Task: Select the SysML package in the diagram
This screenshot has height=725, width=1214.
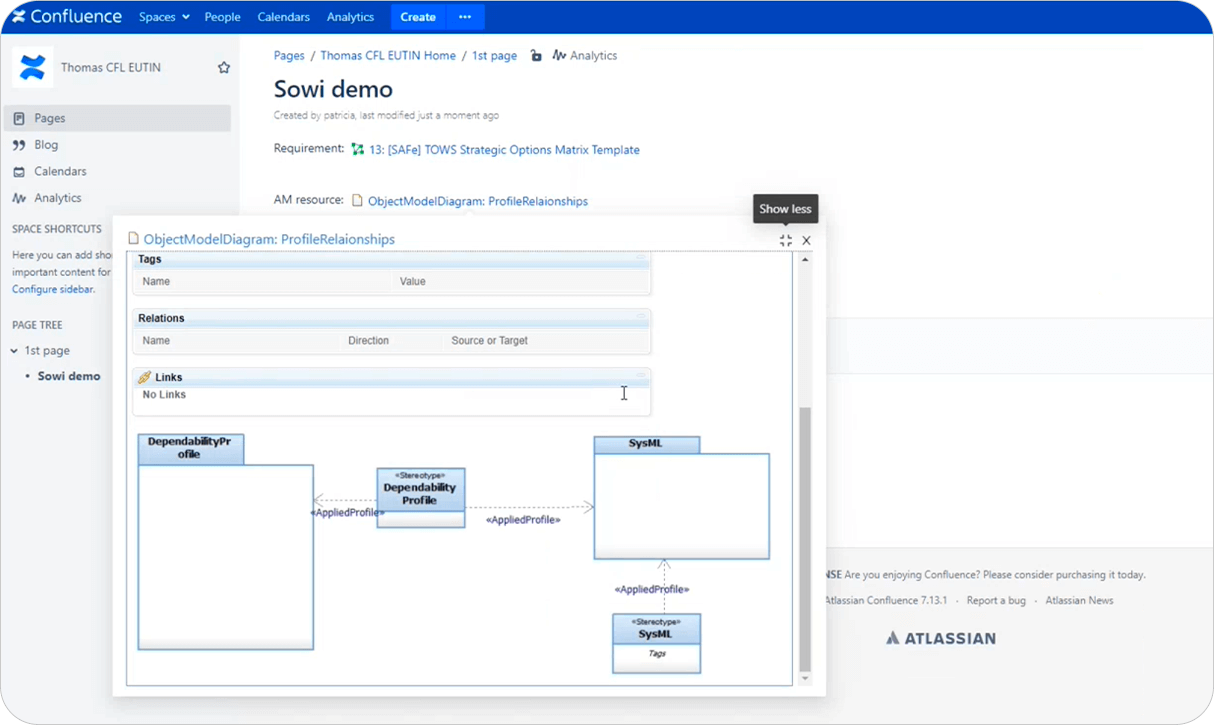Action: click(682, 497)
